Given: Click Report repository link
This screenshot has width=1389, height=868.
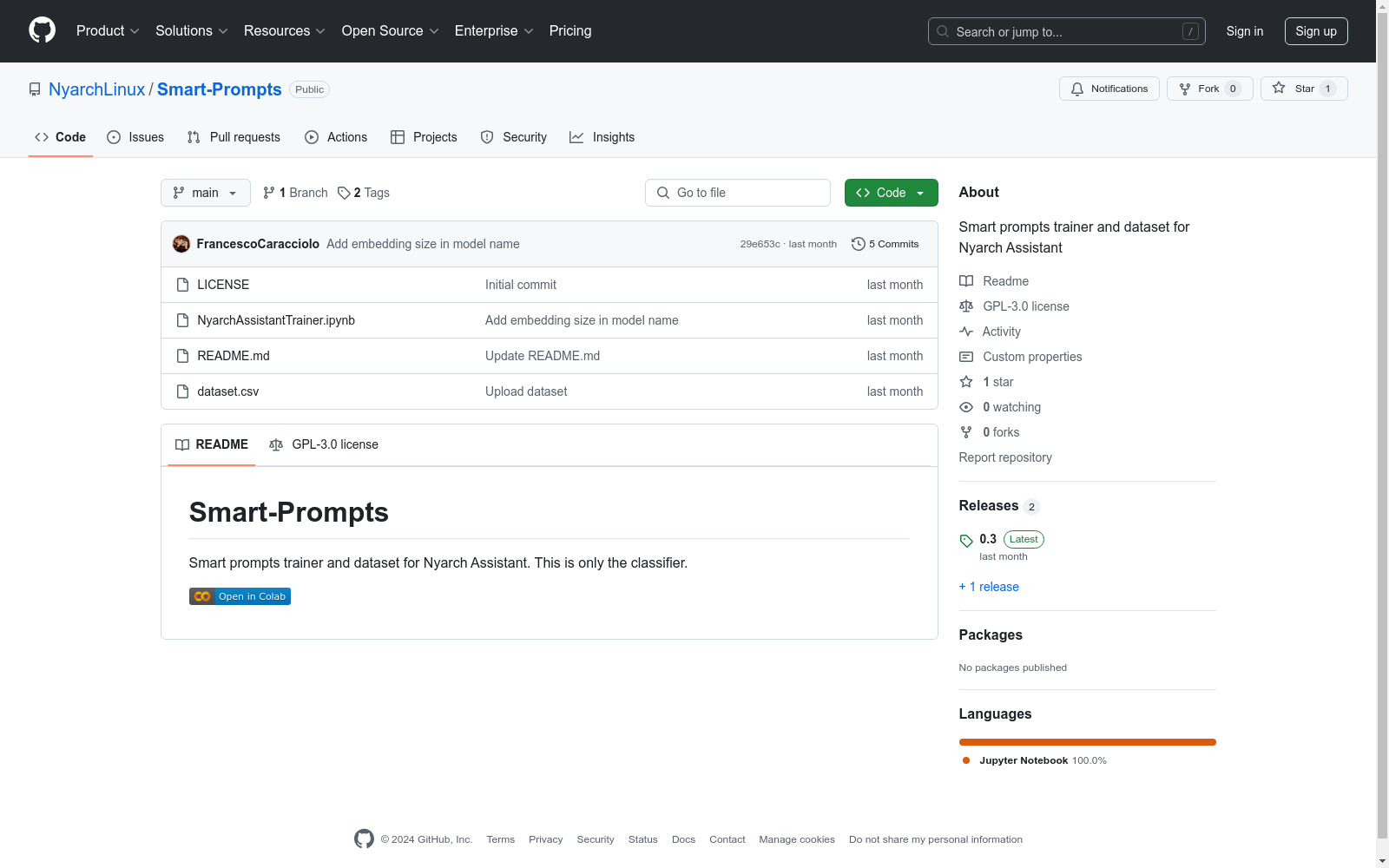Looking at the screenshot, I should pyautogui.click(x=1005, y=457).
